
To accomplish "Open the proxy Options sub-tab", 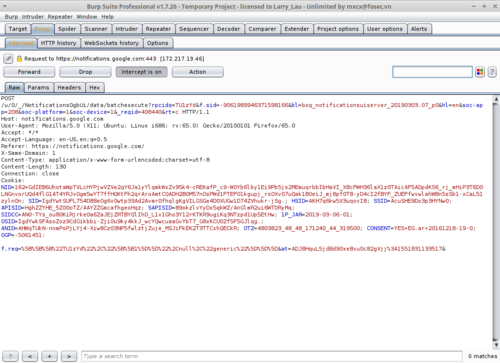I will click(x=158, y=43).
